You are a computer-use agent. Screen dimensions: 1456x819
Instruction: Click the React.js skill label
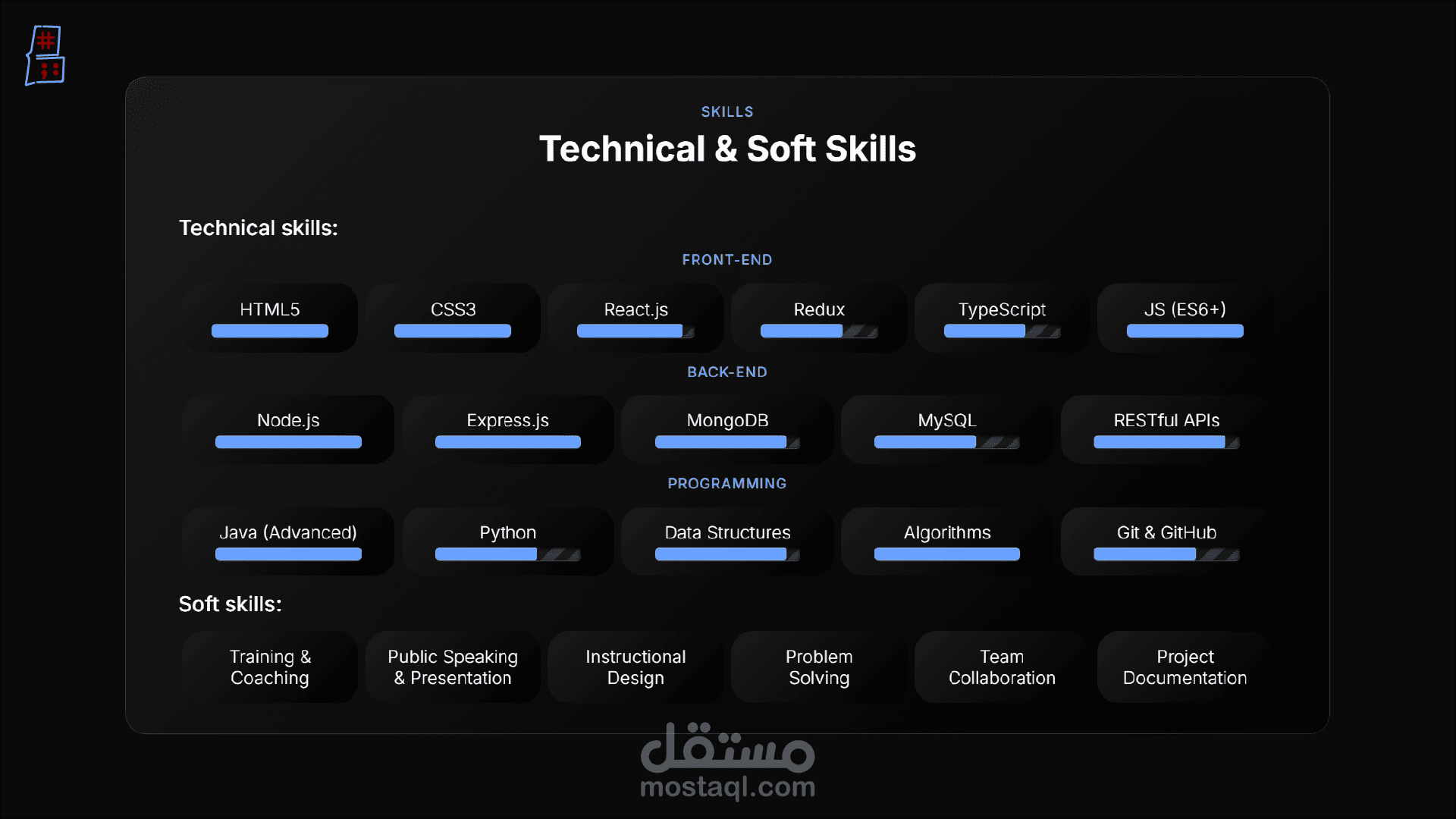point(635,309)
